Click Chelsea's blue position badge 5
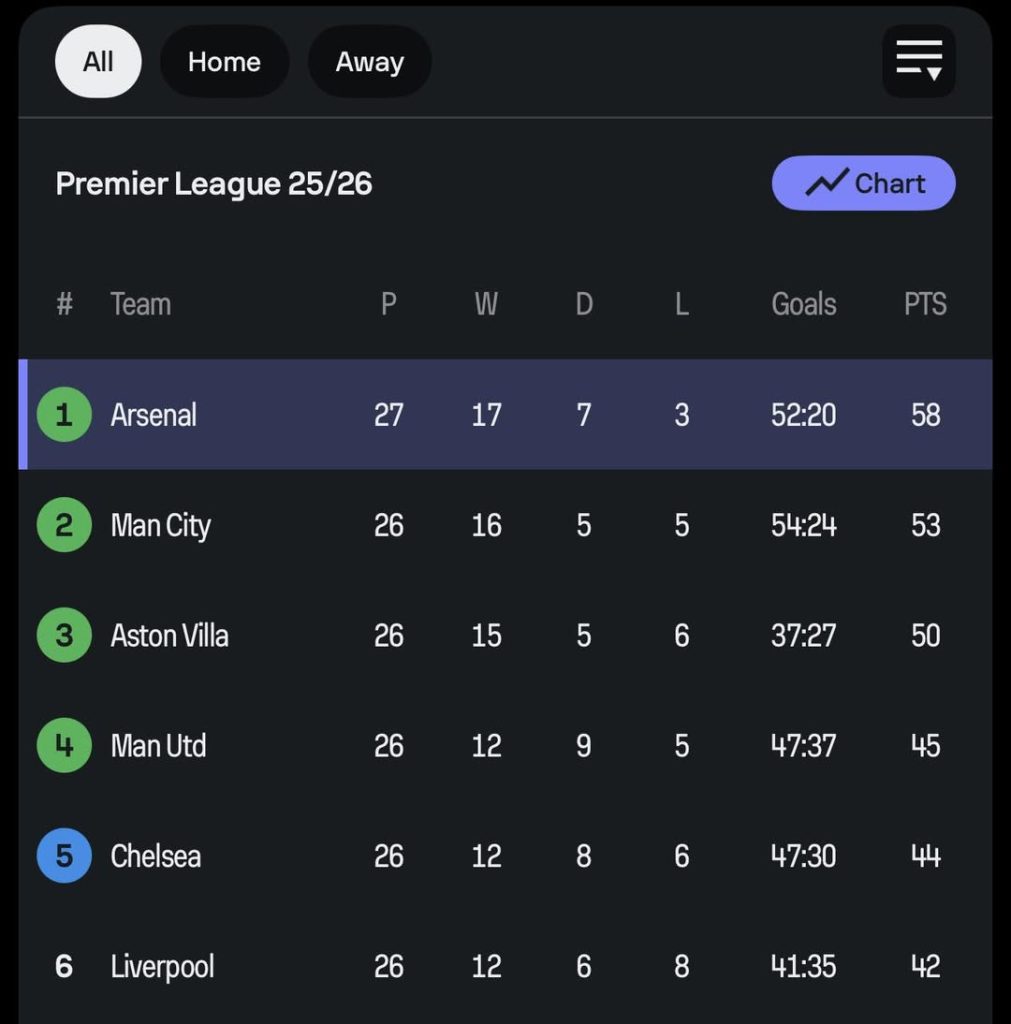 pos(64,856)
